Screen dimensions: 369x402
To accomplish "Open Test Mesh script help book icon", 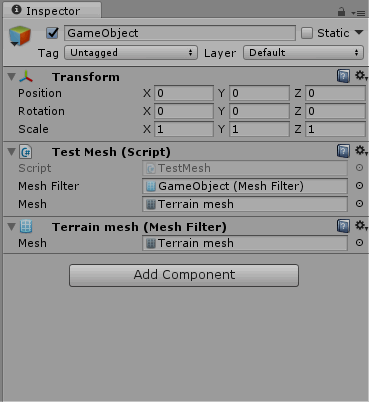I will coord(343,151).
